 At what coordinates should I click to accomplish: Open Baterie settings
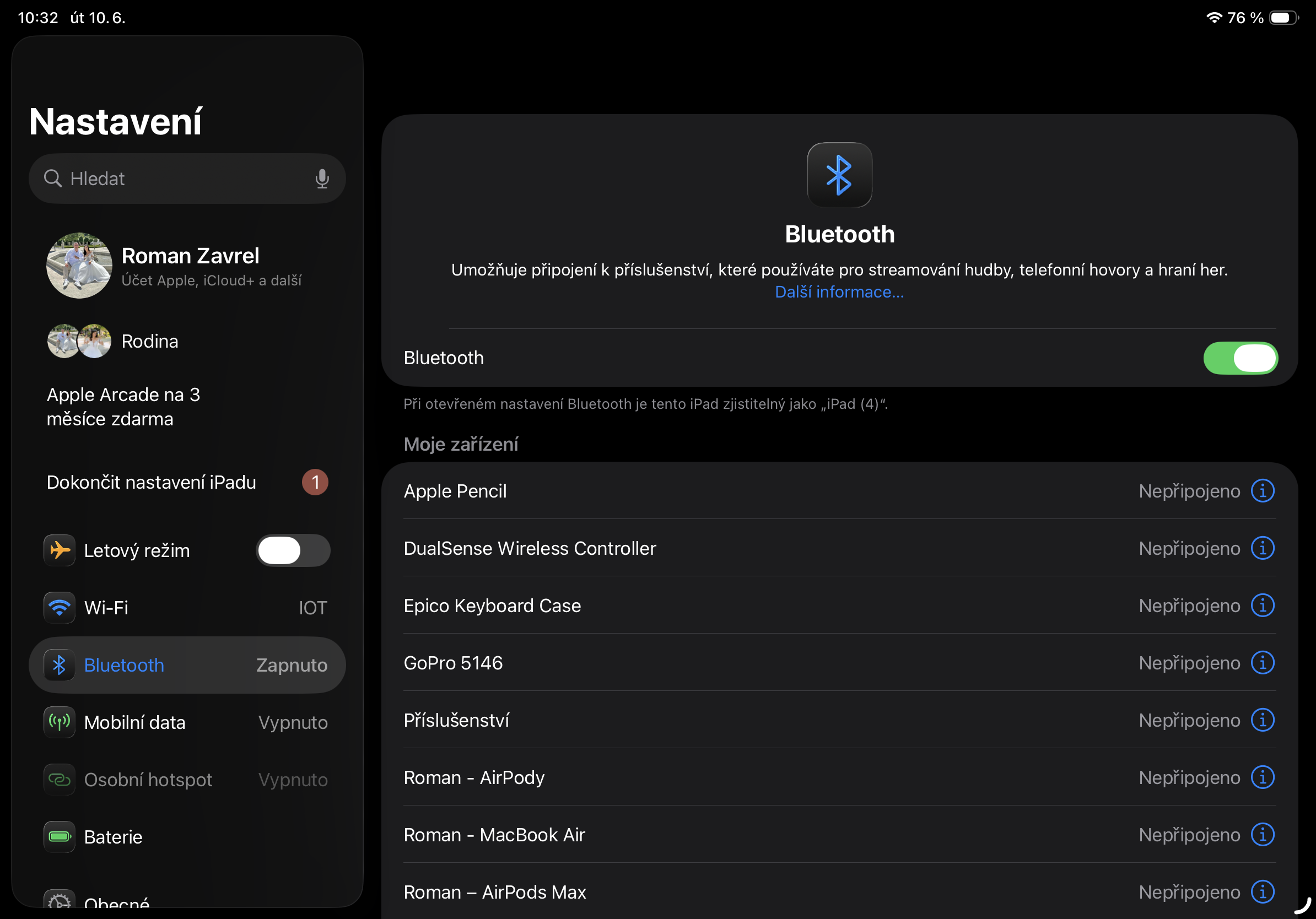(x=187, y=837)
